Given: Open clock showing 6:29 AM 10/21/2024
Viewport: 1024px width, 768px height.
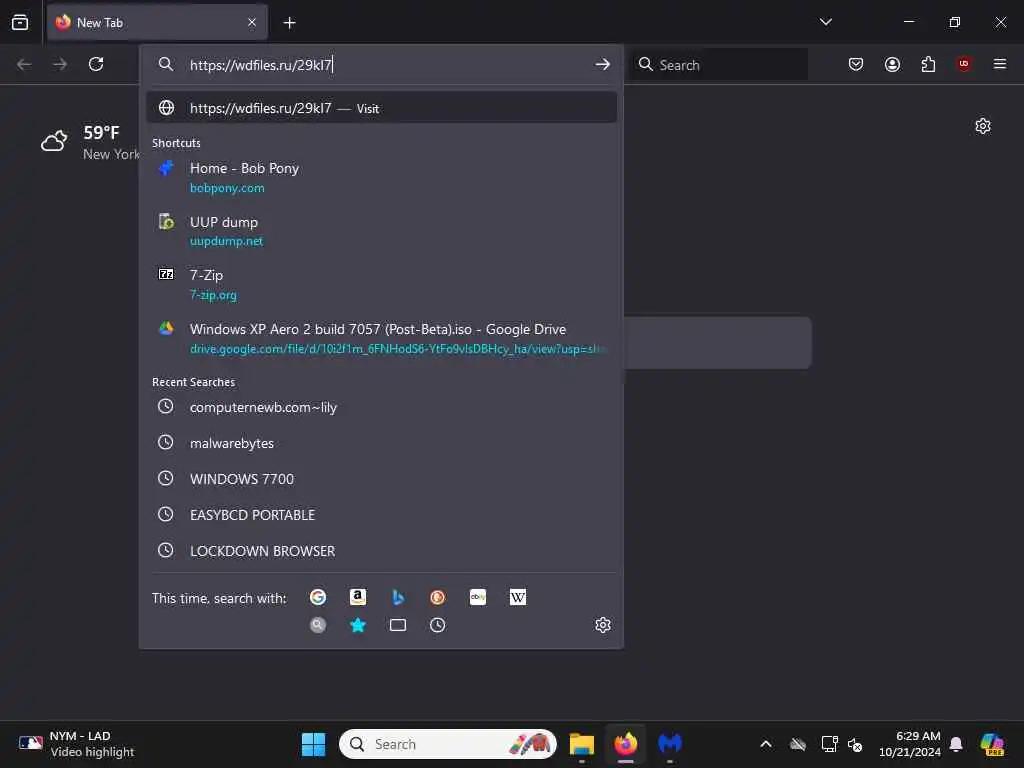Looking at the screenshot, I should point(910,744).
